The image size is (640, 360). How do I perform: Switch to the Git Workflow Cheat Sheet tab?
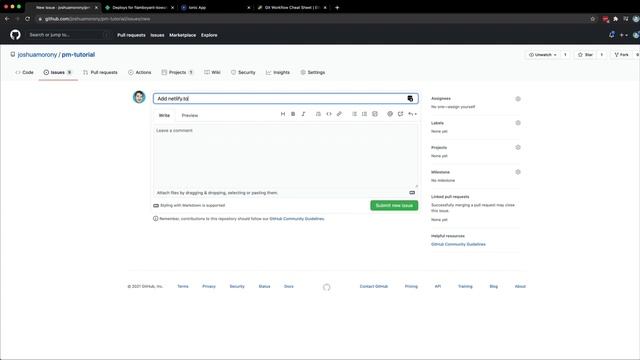[x=292, y=7]
